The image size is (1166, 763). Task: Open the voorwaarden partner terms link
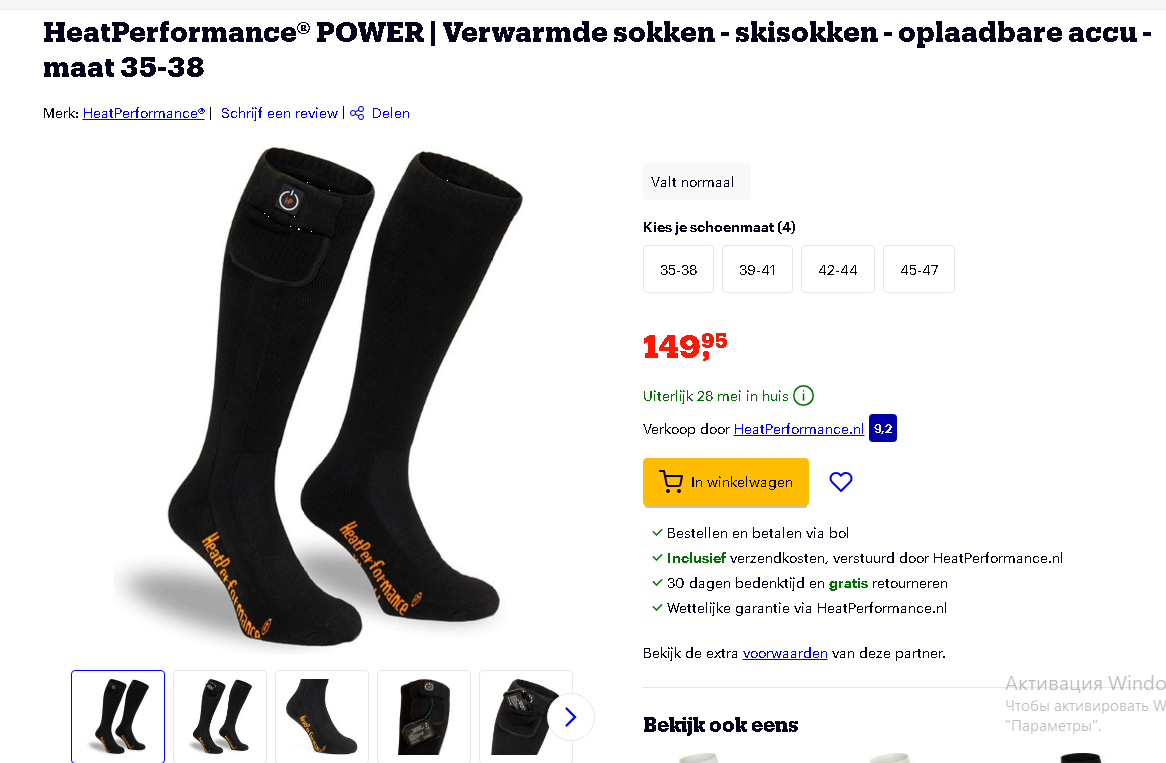coord(785,653)
